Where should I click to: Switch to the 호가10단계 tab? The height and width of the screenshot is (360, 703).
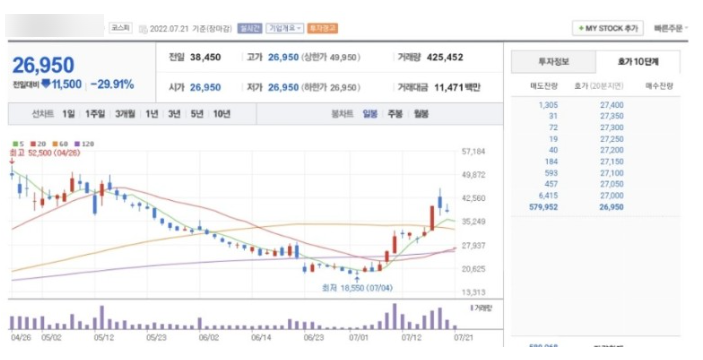[638, 62]
